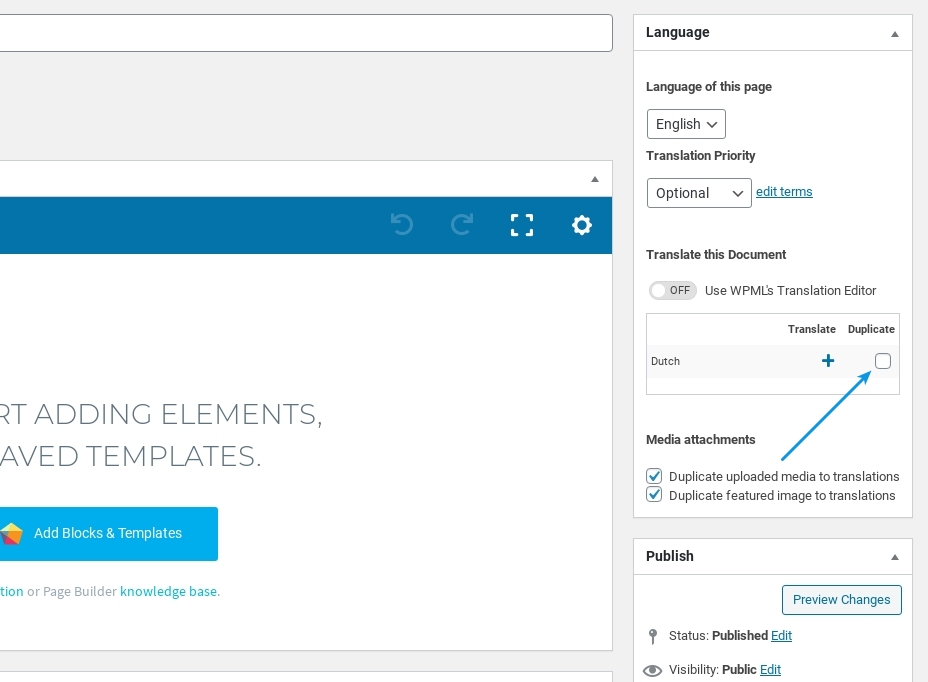The image size is (928, 682).
Task: Collapse the Language panel
Action: [x=895, y=33]
